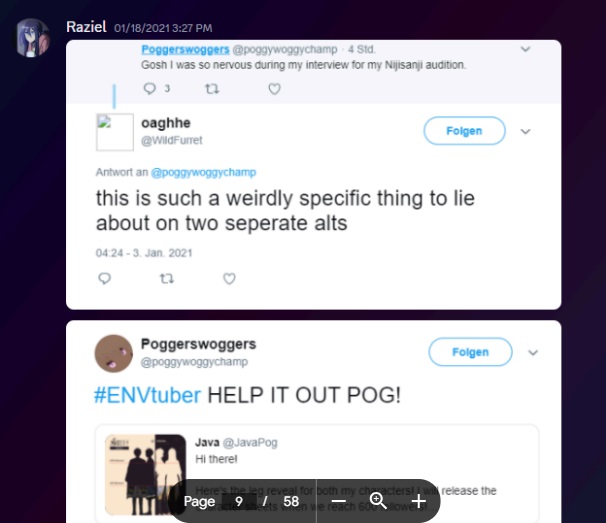Follow Poggerswoggers with the Folgen button
Screen dimensions: 606x523
point(470,352)
